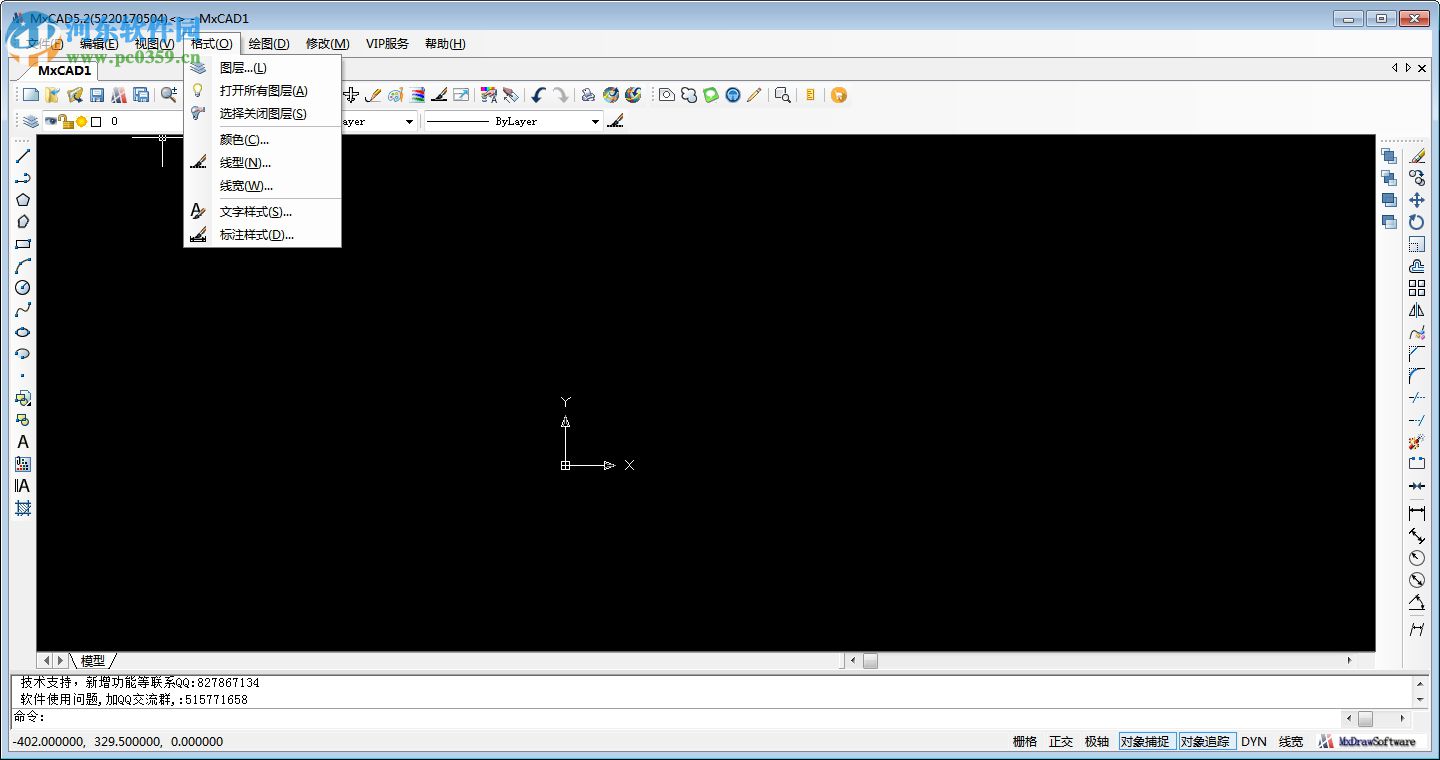Select the Multiline text tool
This screenshot has height=760, width=1440.
pyautogui.click(x=22, y=486)
